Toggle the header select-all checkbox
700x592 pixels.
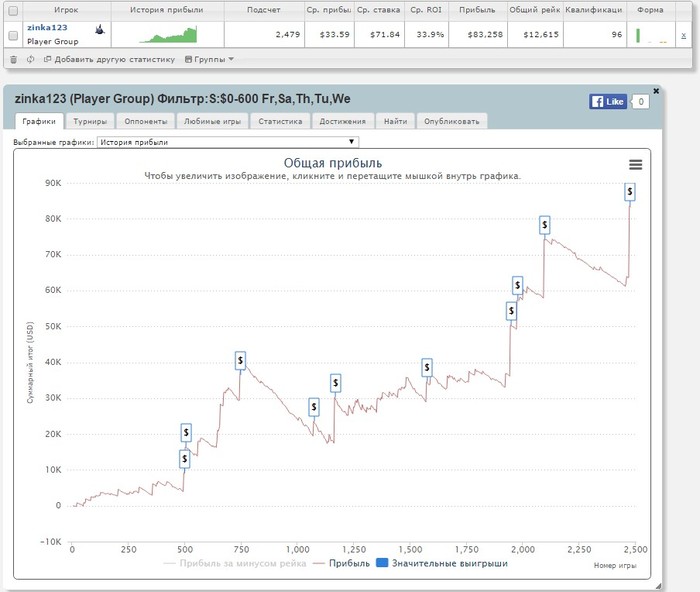13,10
